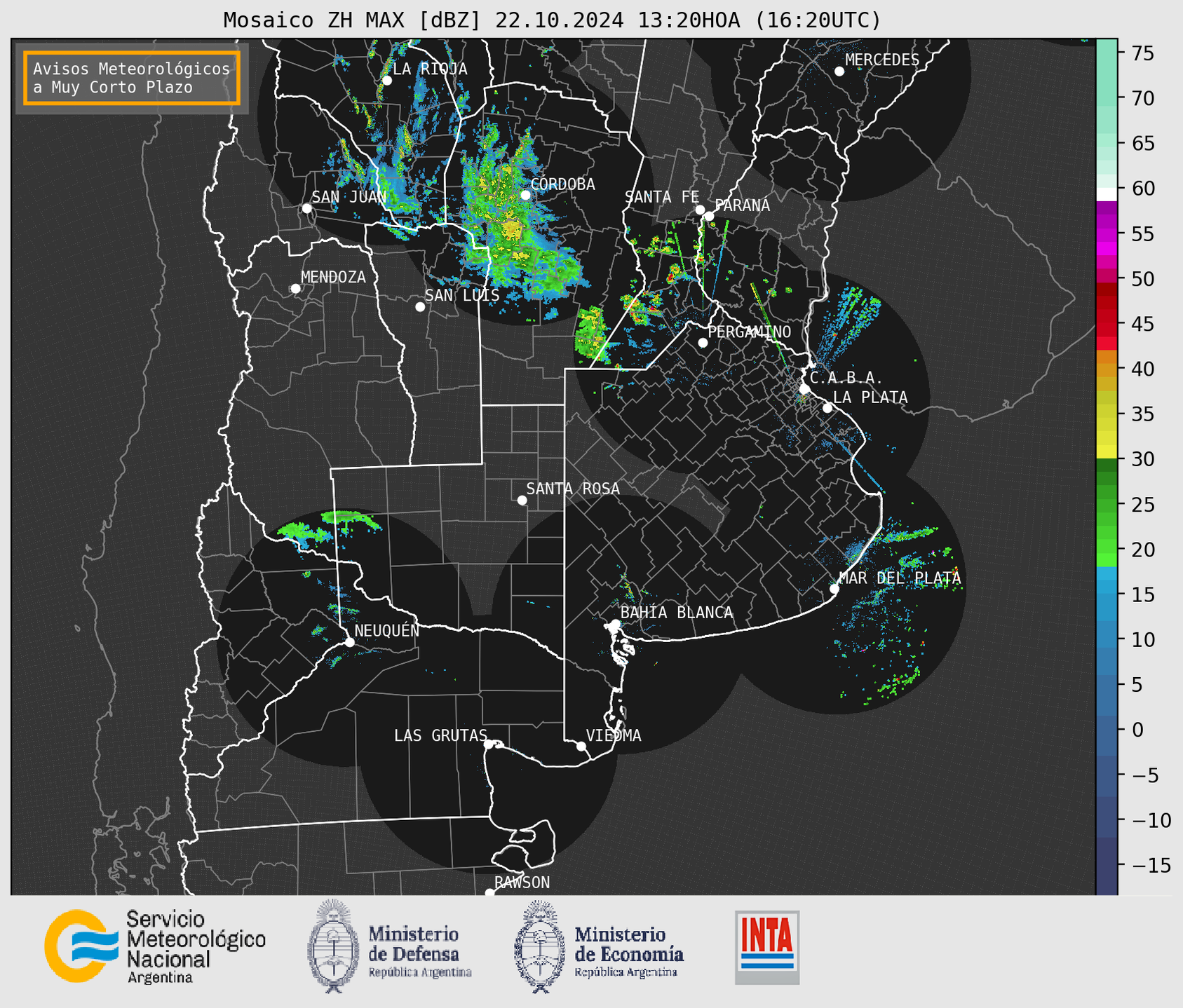Click the 'Ministerio de Economía' text
Viewport: 1183px width, 1008px height.
point(629,944)
